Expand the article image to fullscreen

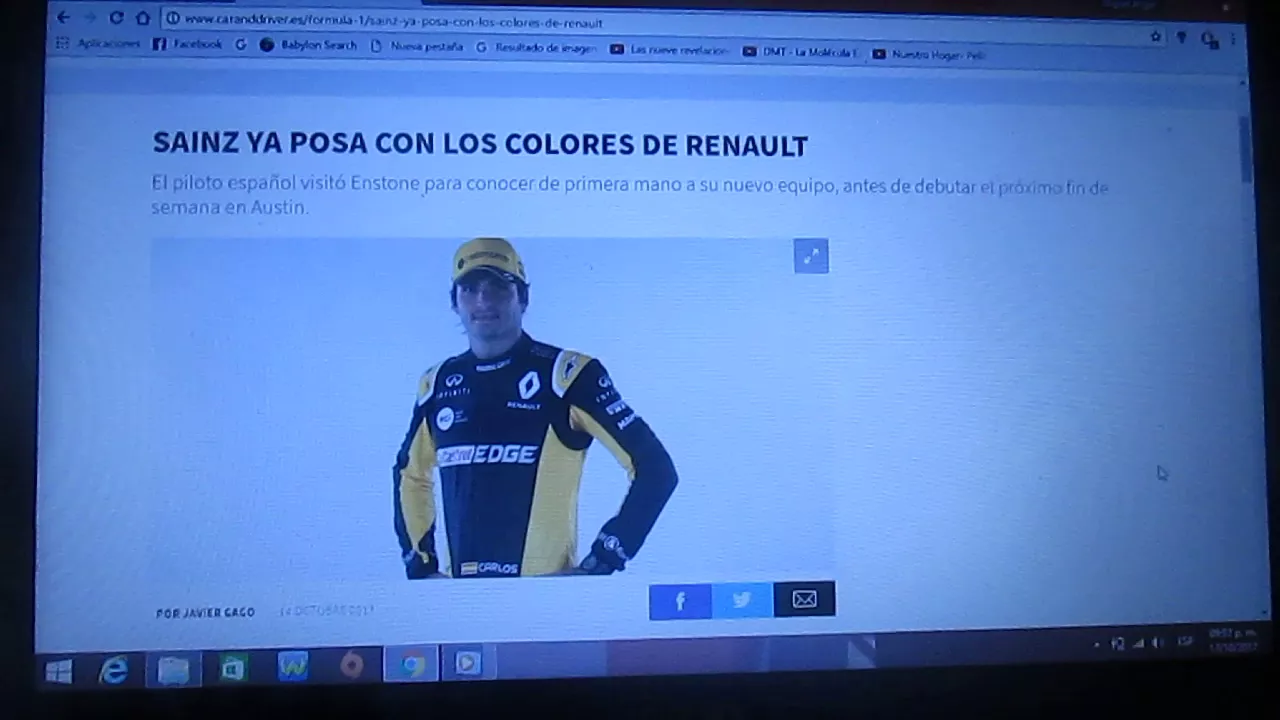811,256
